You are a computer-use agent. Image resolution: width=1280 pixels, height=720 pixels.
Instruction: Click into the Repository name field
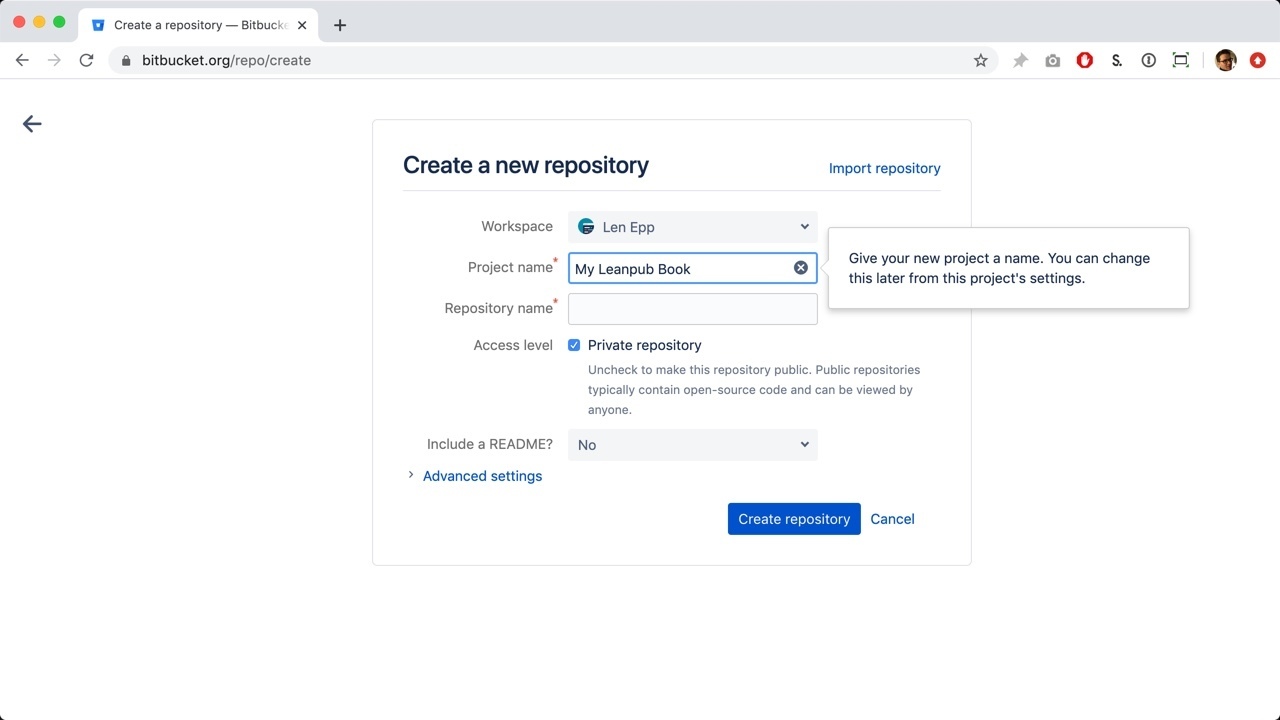(x=692, y=309)
